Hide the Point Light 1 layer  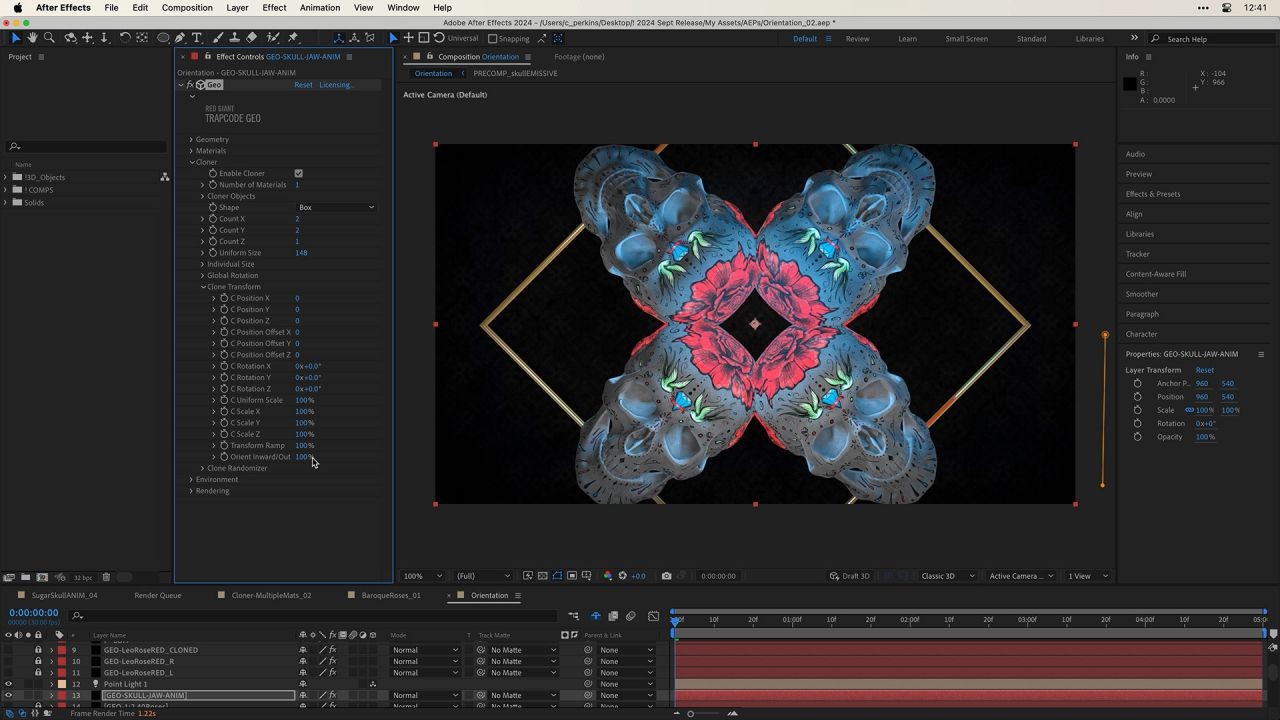9,684
